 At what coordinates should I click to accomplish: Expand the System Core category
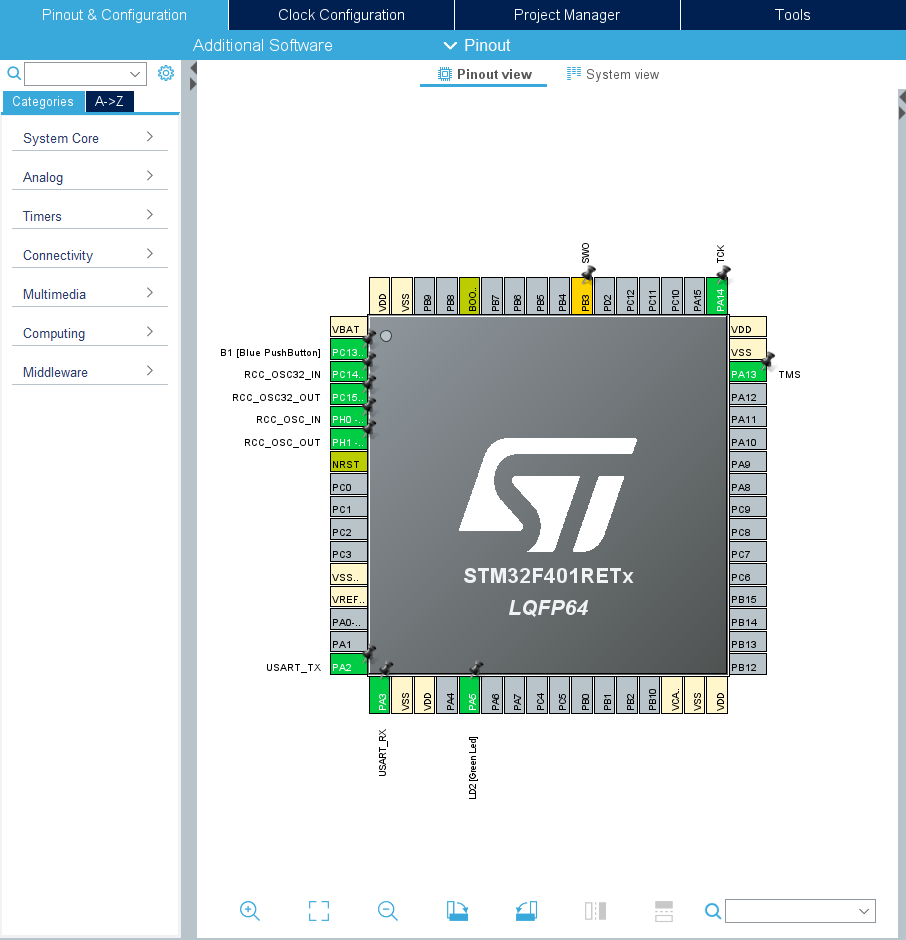(89, 138)
